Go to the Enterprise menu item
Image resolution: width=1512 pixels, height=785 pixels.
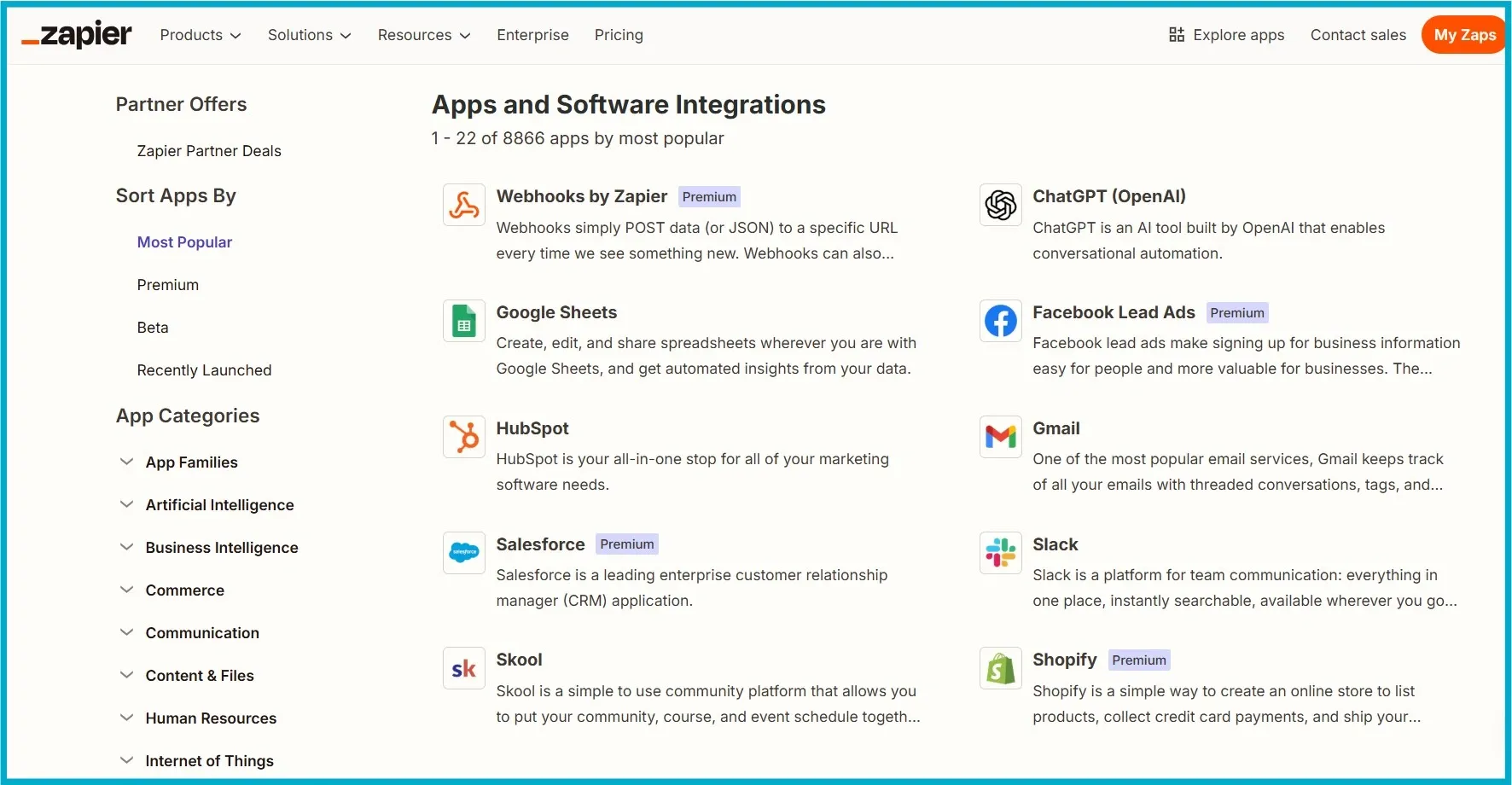532,35
